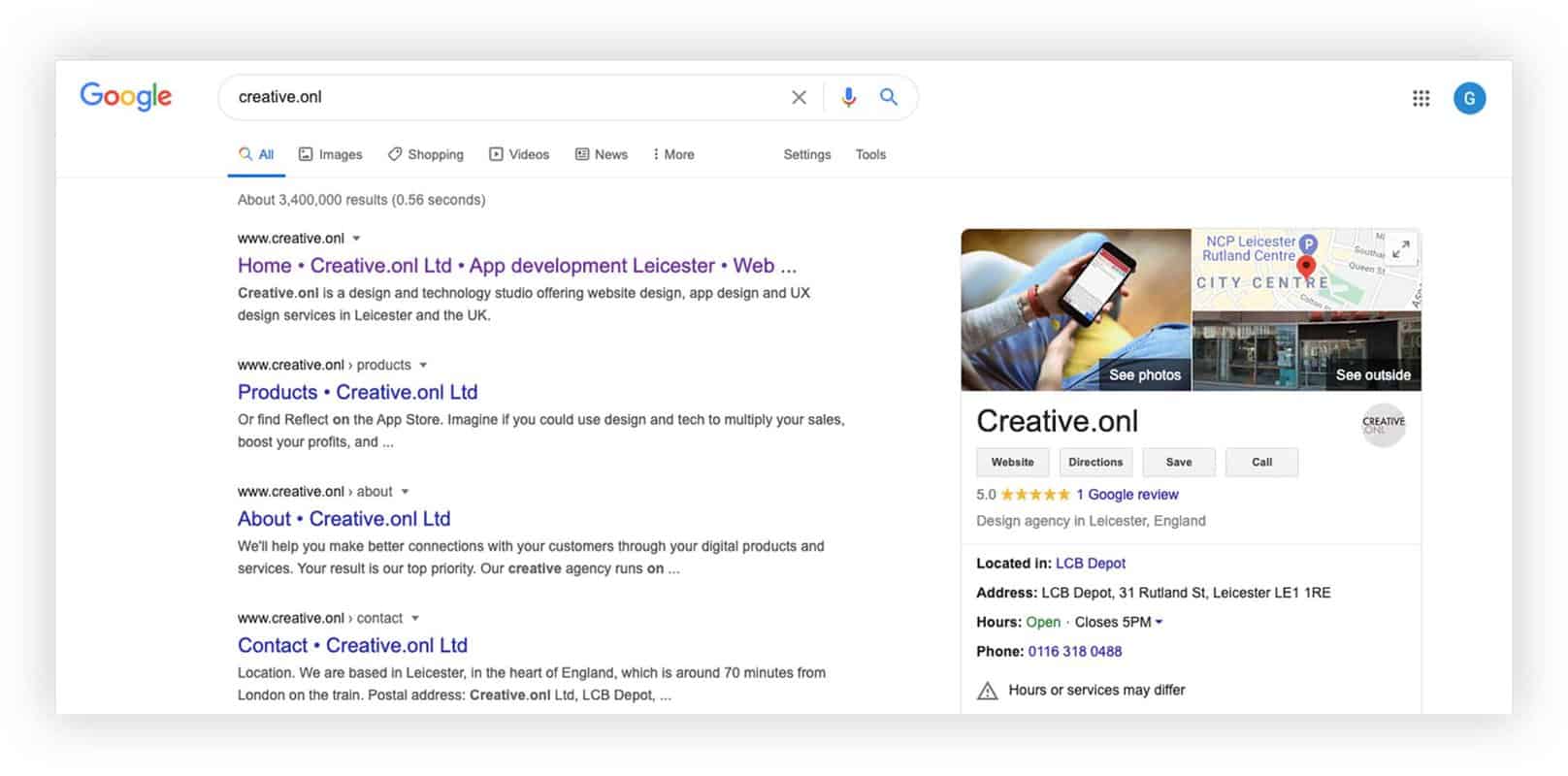1568x776 pixels.
Task: Click the Website button
Action: coord(1012,463)
